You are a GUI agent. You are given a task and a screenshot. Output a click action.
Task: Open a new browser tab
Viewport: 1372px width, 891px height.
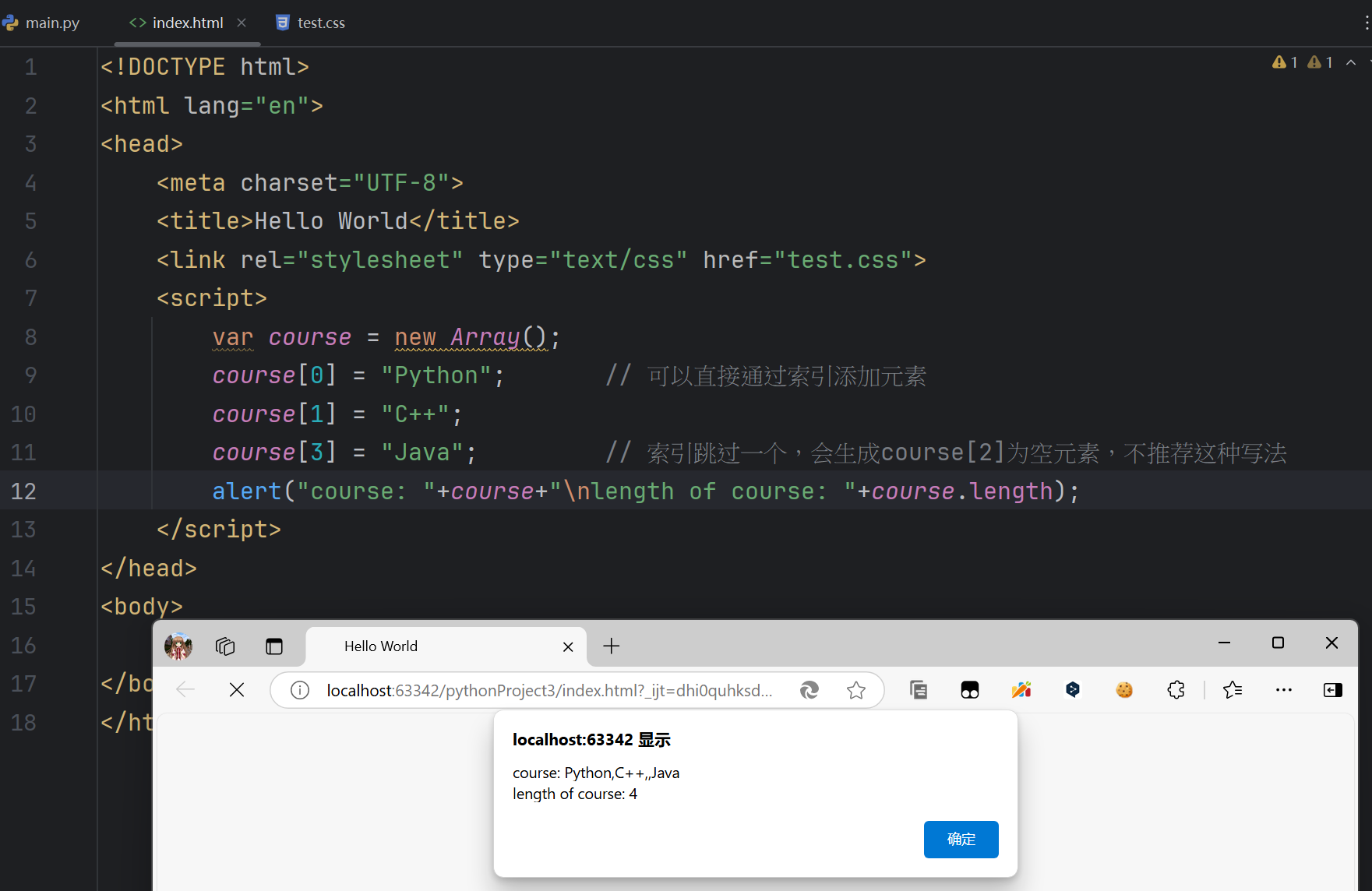point(612,646)
